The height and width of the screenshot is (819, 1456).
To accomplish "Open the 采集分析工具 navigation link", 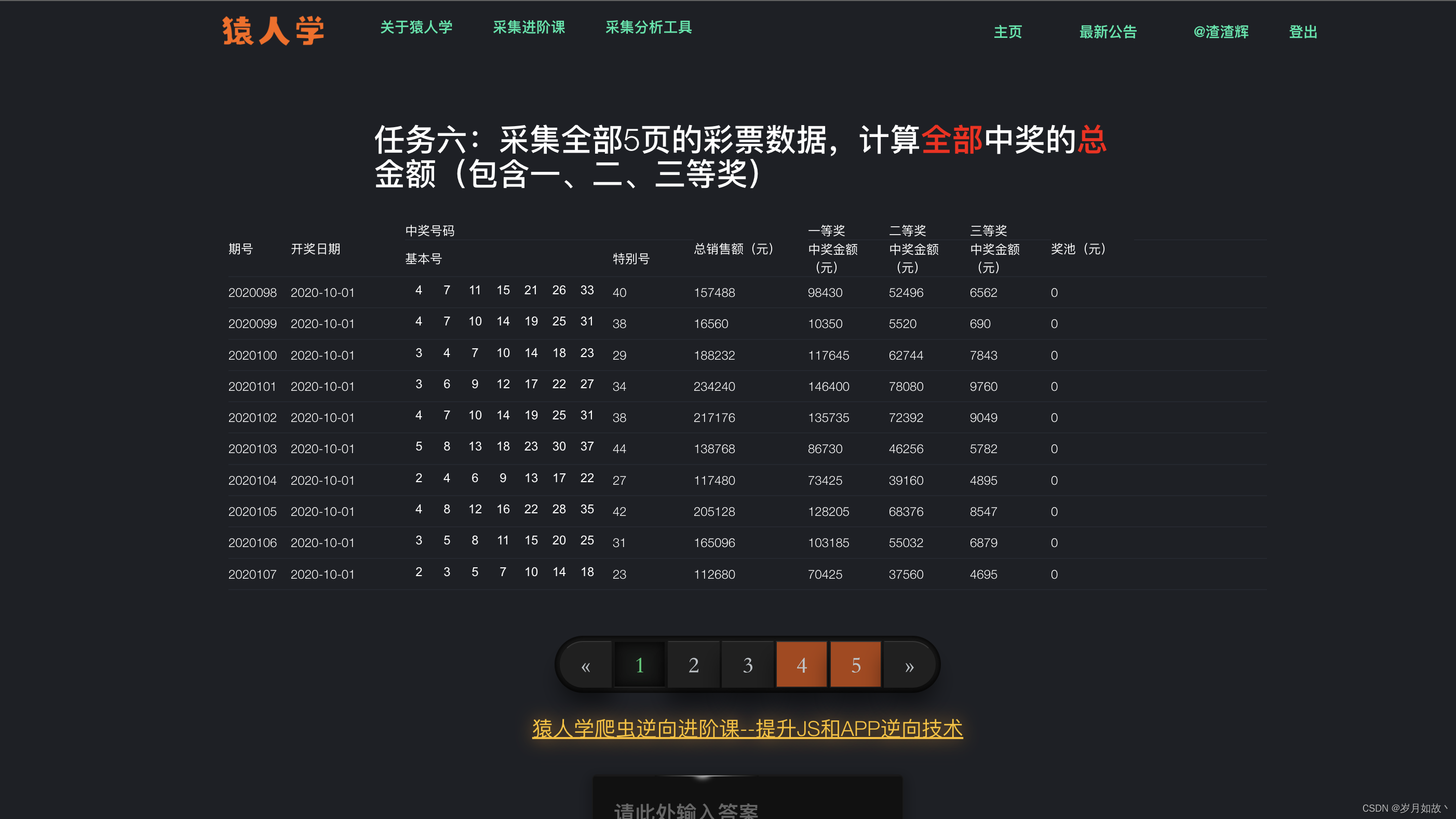I will pyautogui.click(x=649, y=27).
